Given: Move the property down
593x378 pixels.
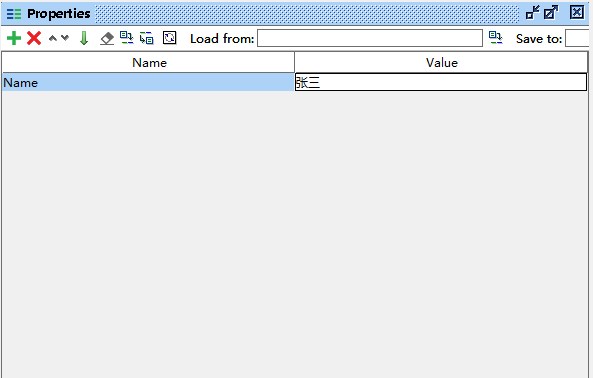Looking at the screenshot, I should click(65, 38).
